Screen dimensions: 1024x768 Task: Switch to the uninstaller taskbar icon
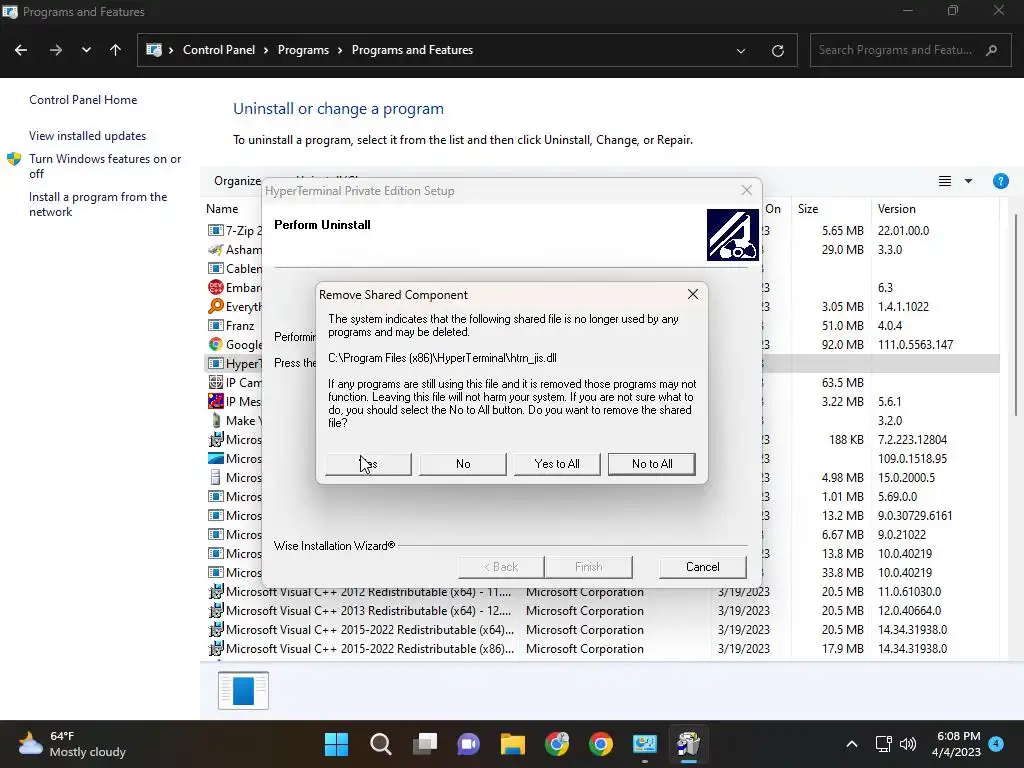[x=688, y=744]
